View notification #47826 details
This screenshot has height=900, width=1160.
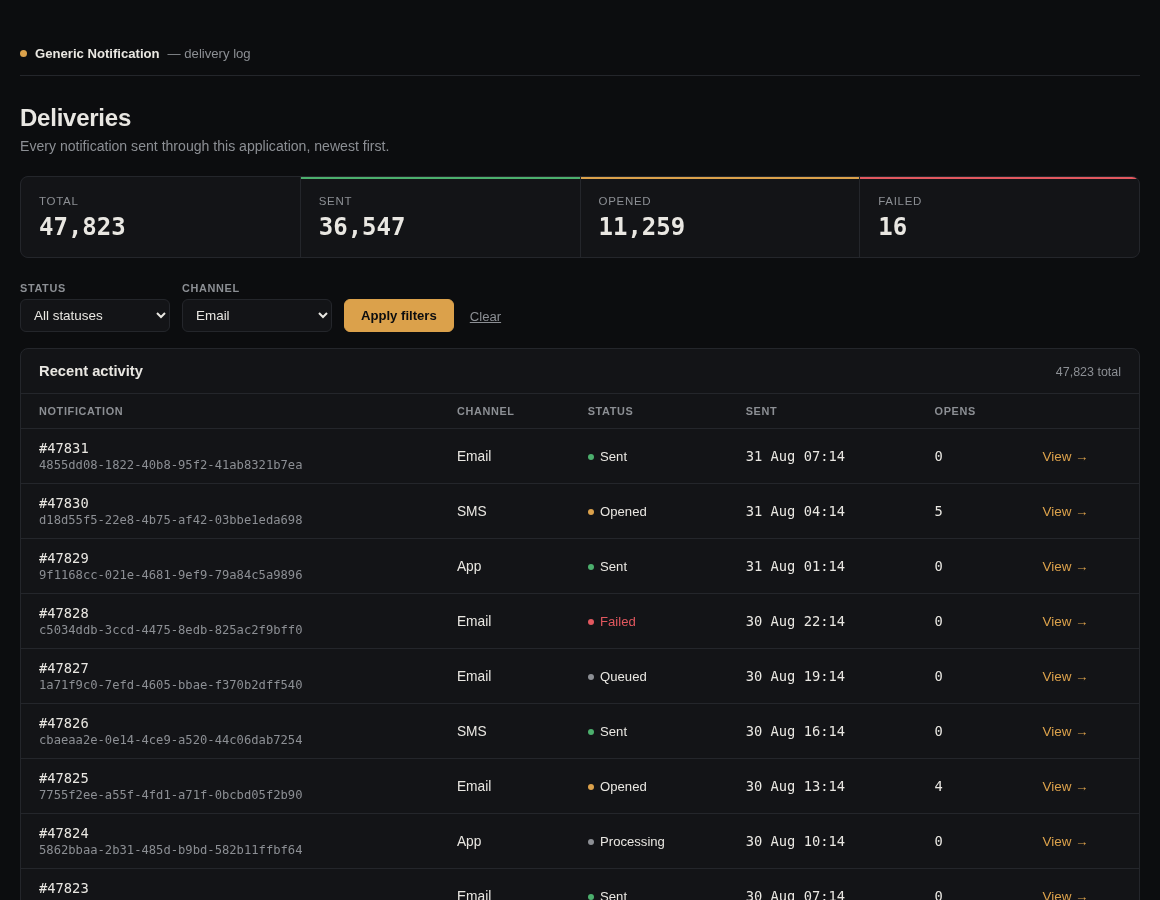(x=1065, y=731)
